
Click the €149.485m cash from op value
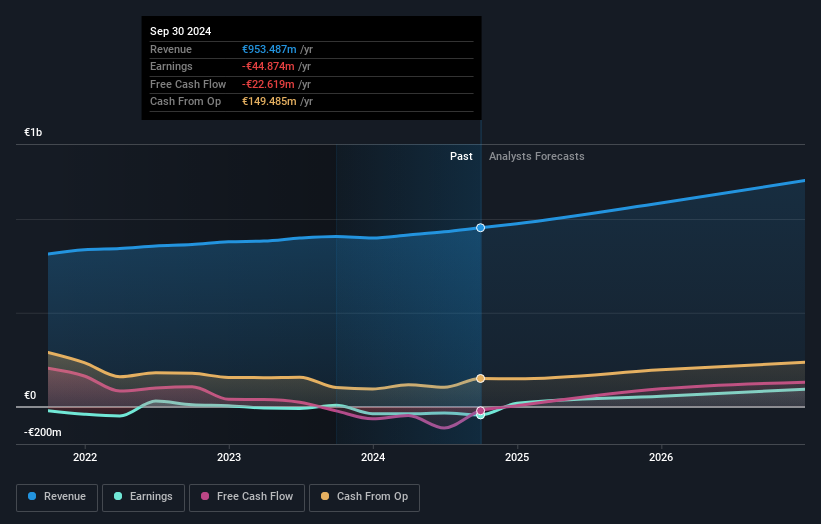point(269,102)
